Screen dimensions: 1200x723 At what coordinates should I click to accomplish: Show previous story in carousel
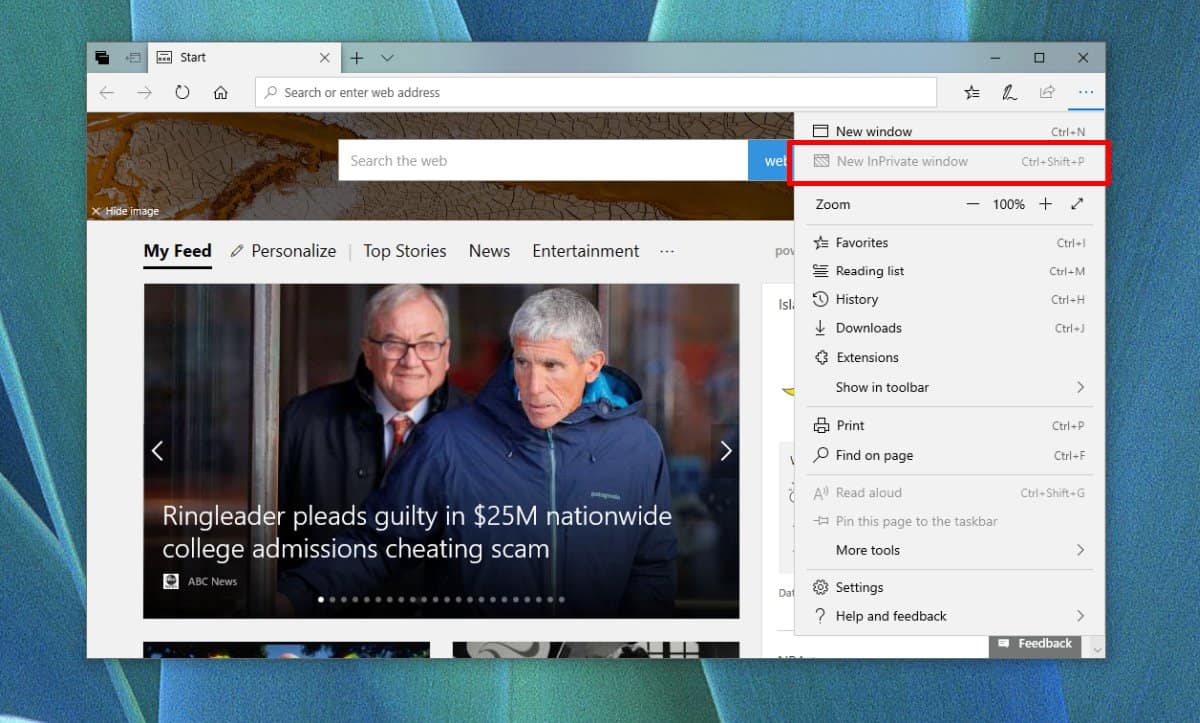pos(157,451)
